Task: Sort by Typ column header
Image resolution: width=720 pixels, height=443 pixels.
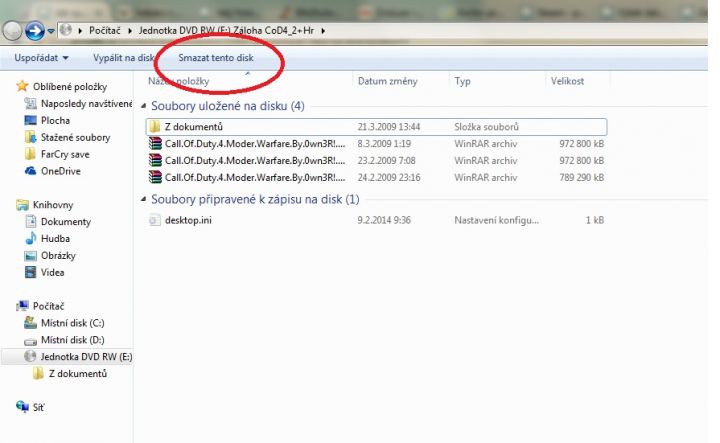Action: (462, 81)
